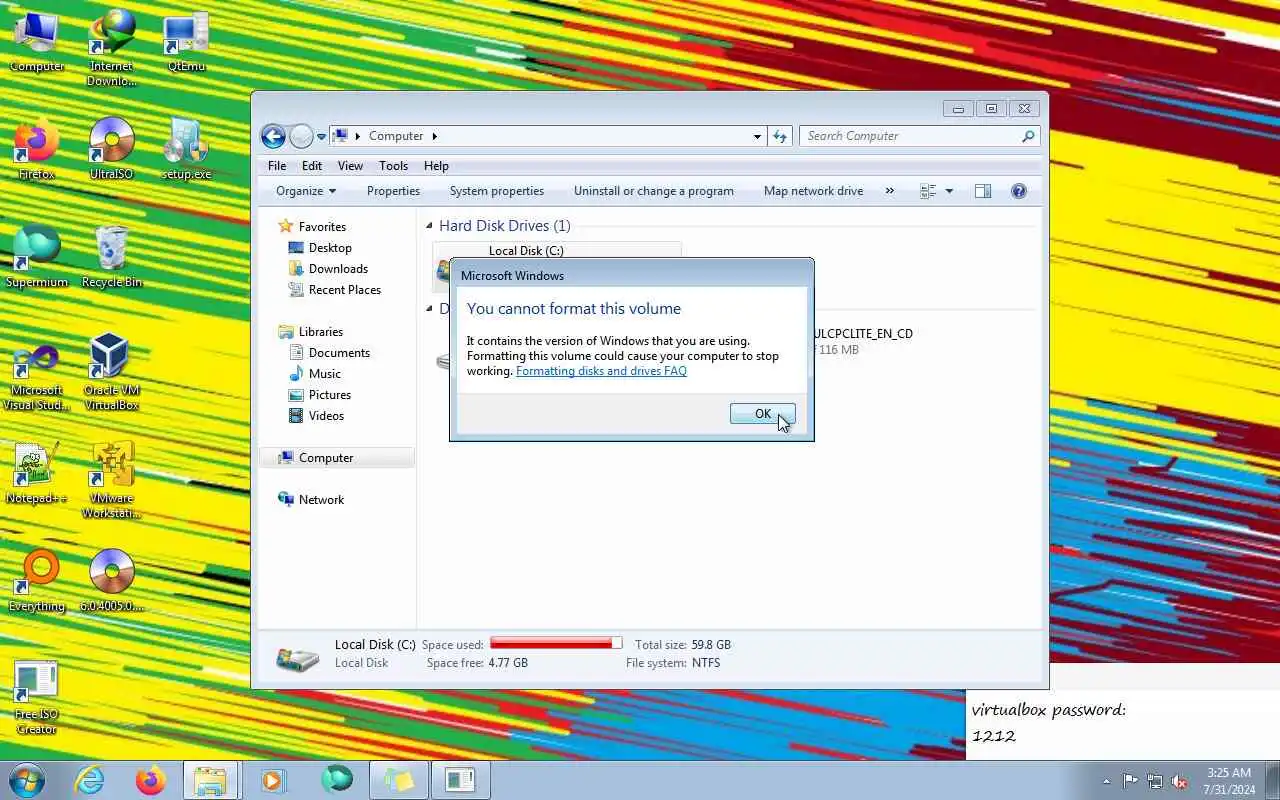
Task: Select Desktop under Favorites
Action: [x=320, y=248]
